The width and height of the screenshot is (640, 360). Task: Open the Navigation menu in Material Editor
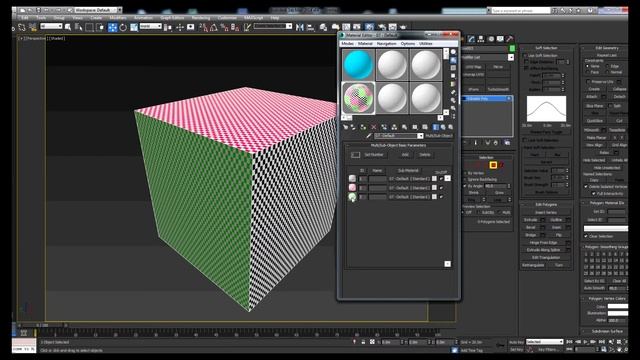(387, 43)
